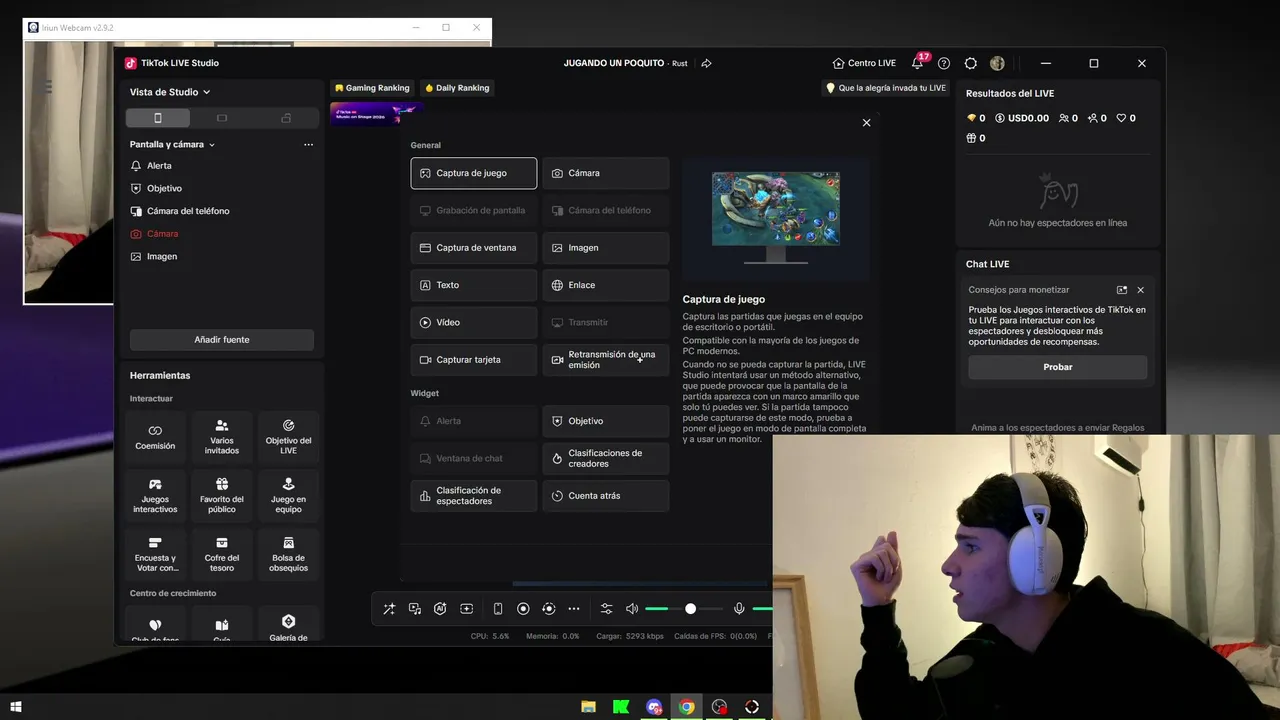The height and width of the screenshot is (720, 1280).
Task: Open the AI tool in the bottom toolbar
Action: pos(440,609)
